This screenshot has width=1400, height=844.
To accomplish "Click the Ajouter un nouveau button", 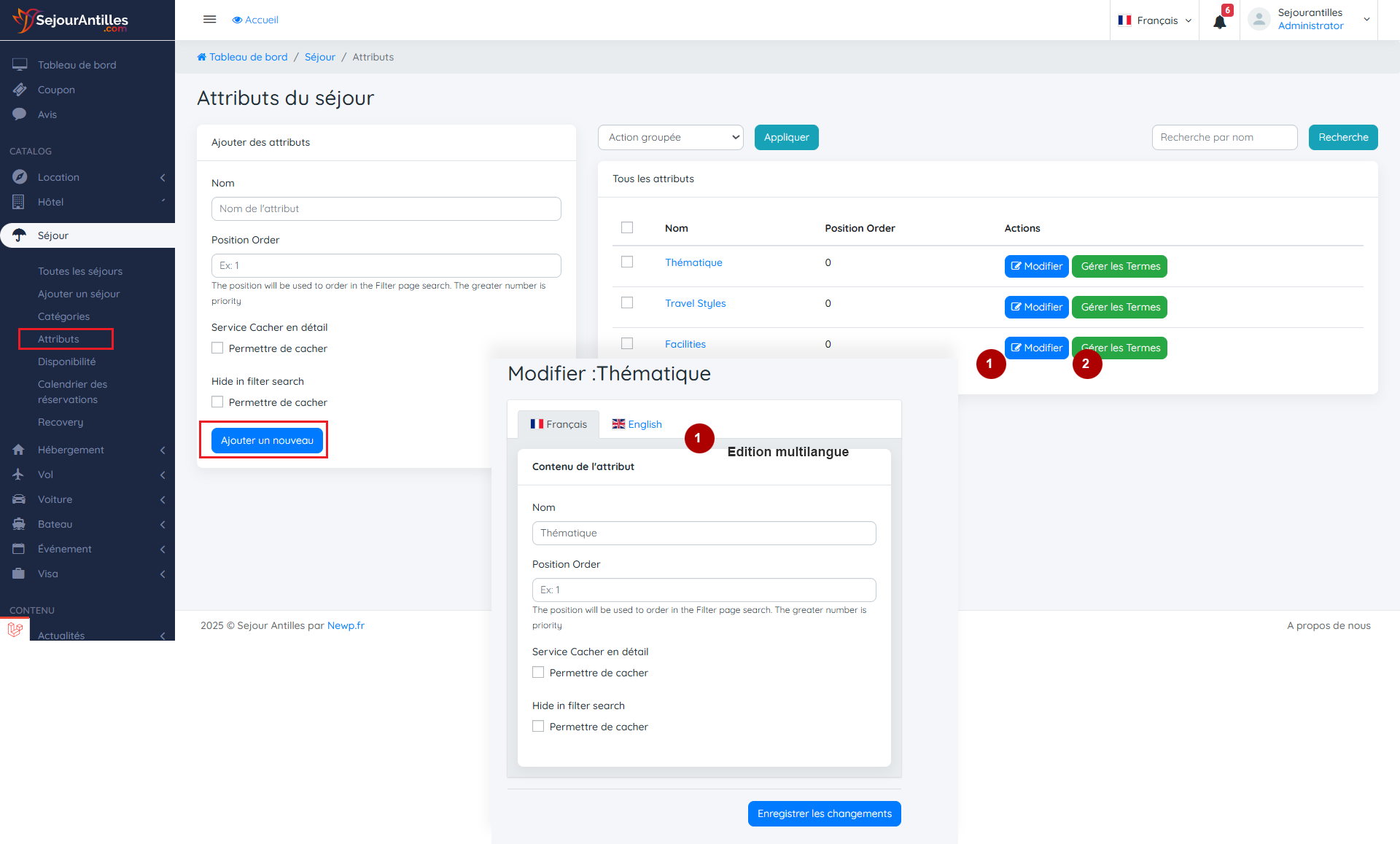I will (x=267, y=440).
